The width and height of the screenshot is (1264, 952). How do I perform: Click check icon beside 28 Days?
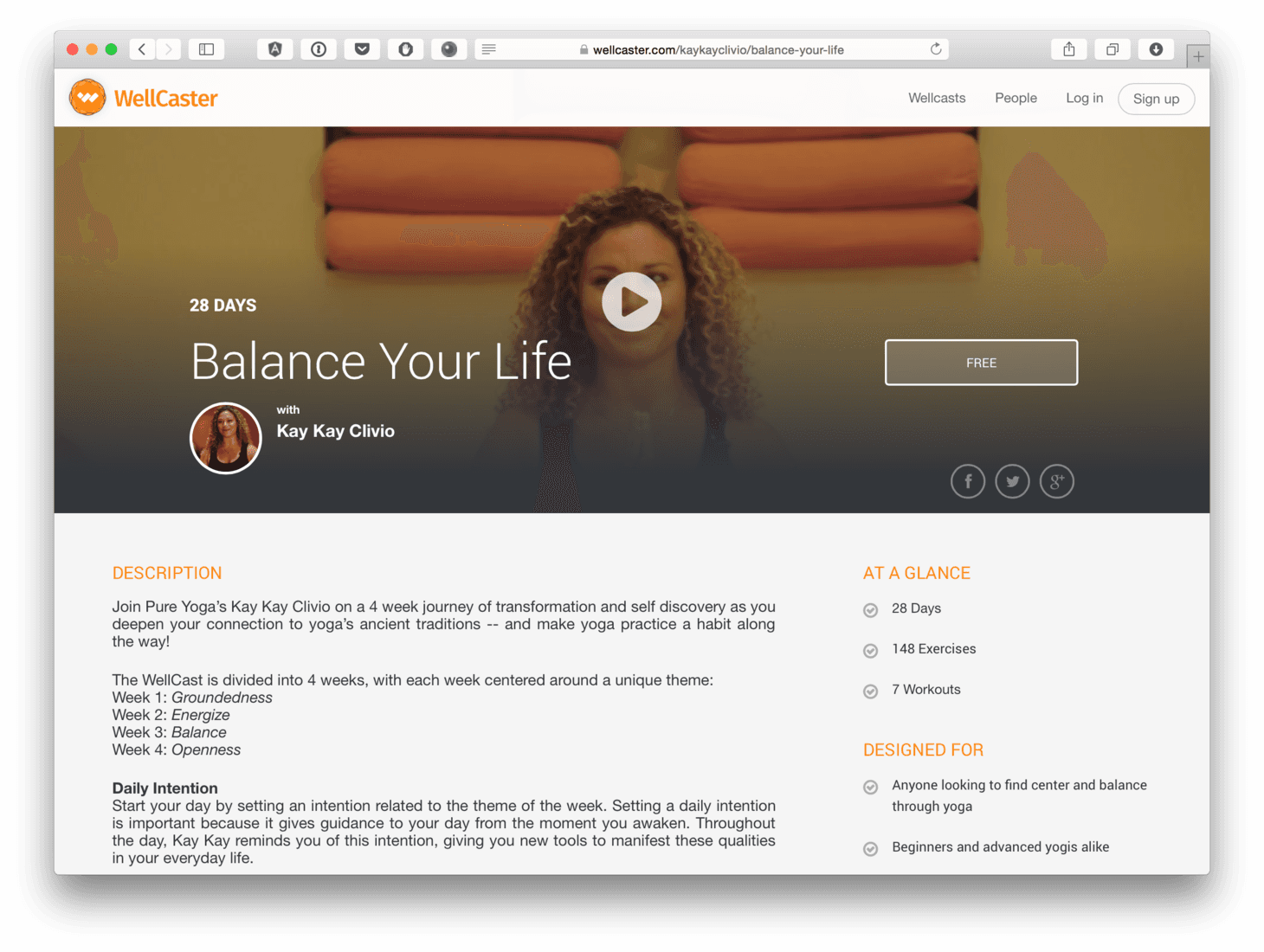click(x=871, y=610)
